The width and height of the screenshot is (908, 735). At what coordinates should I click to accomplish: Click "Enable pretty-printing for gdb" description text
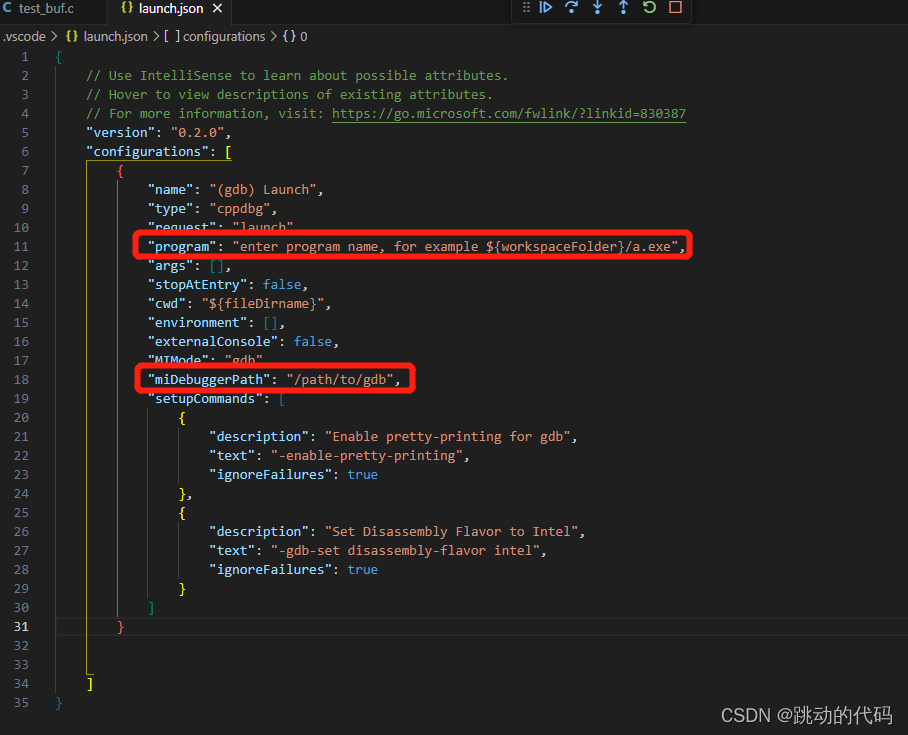coord(448,437)
